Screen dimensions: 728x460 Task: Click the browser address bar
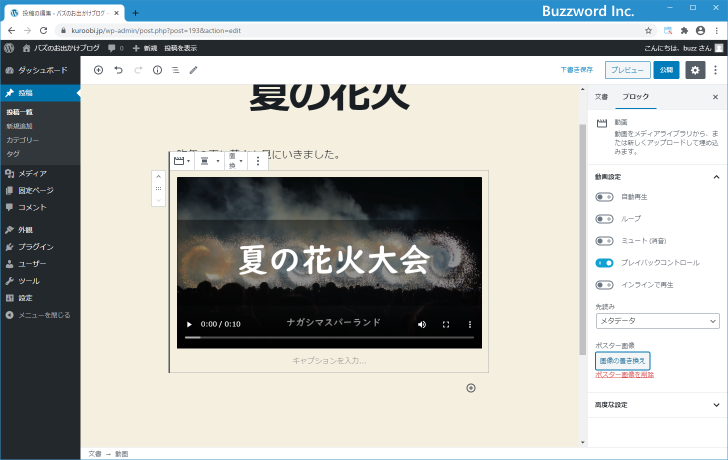pyautogui.click(x=353, y=31)
